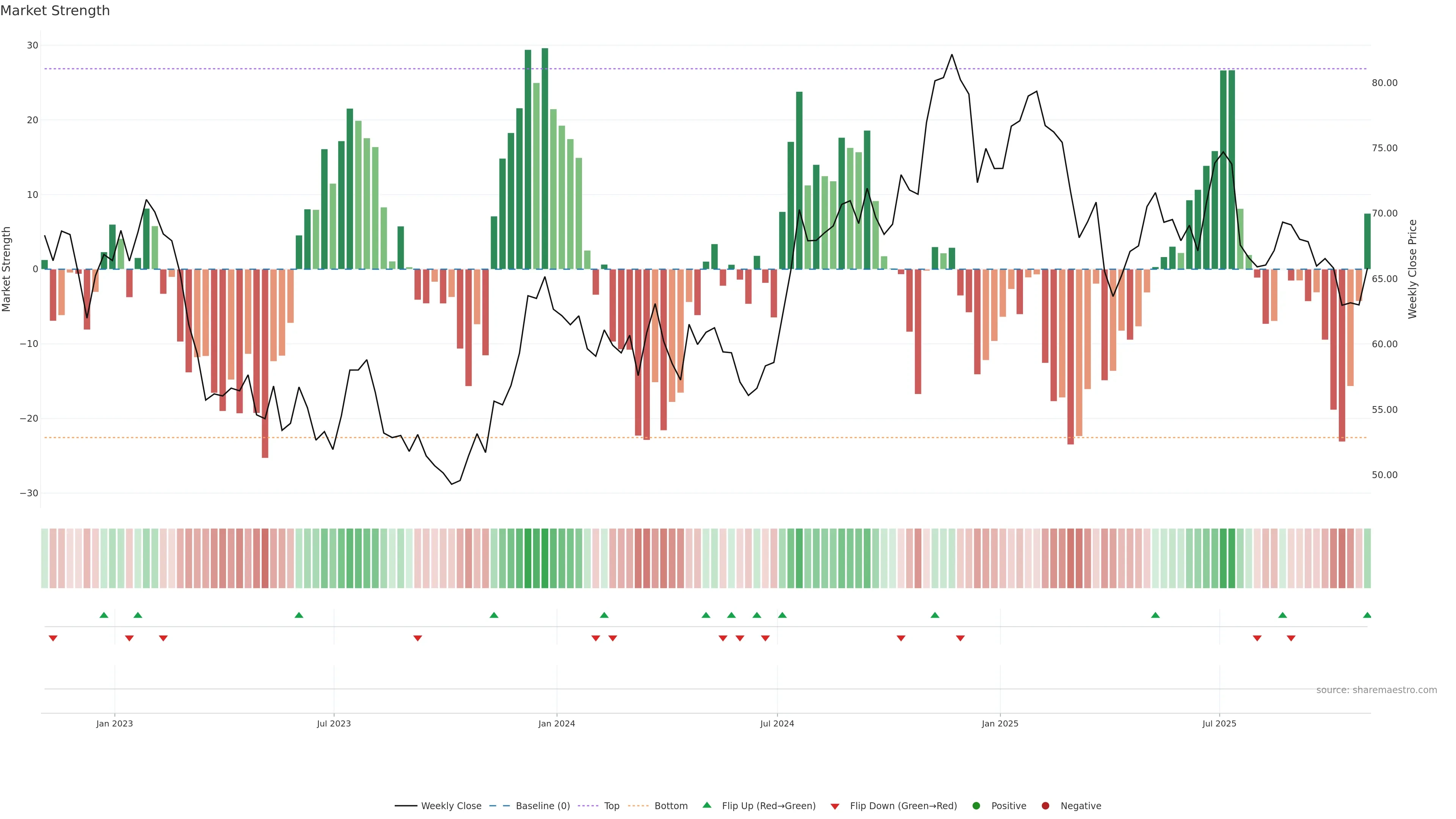Click the Flip Down (Green→Red) legend label
The image size is (1456, 819).
click(903, 806)
